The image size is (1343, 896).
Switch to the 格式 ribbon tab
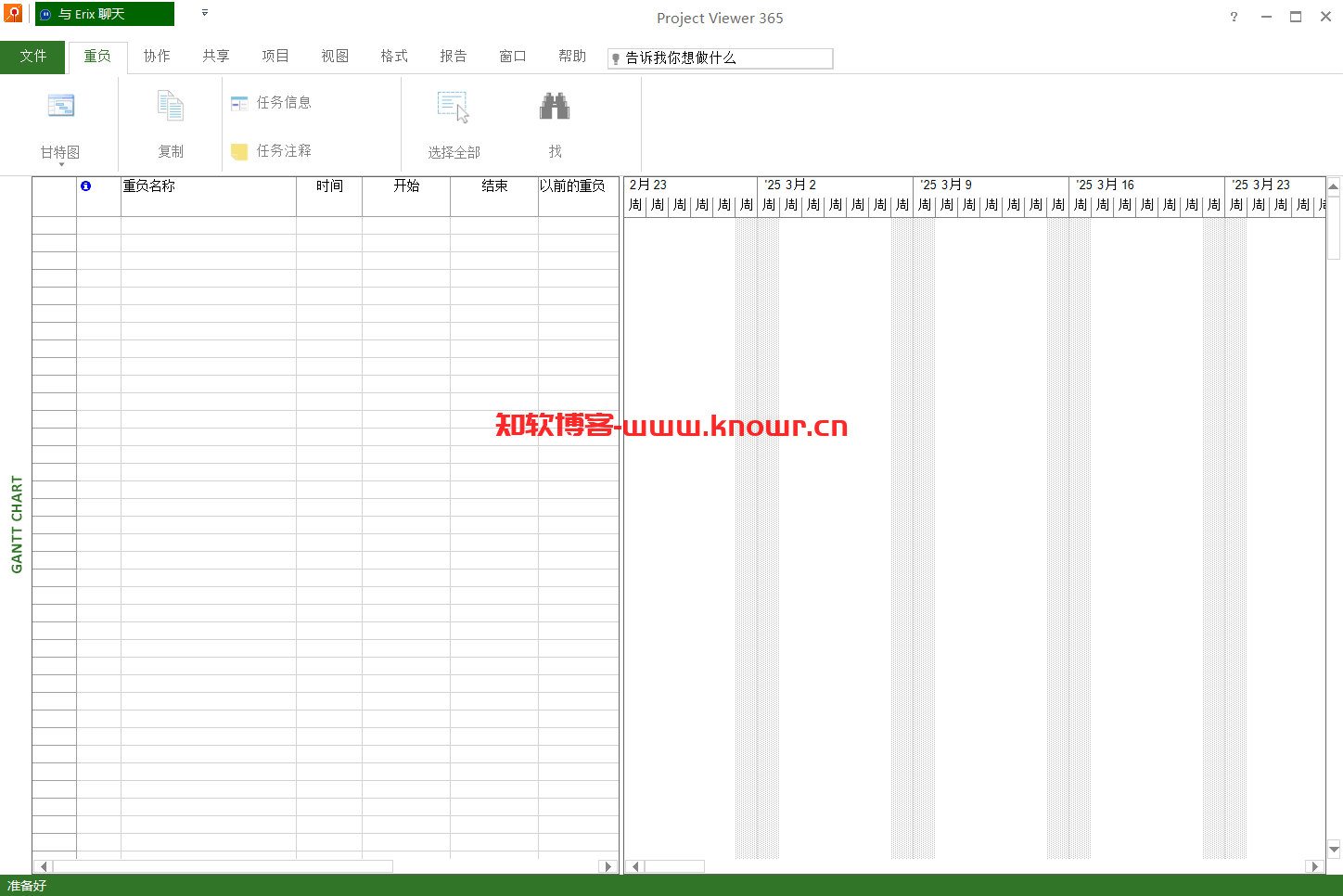pyautogui.click(x=394, y=57)
